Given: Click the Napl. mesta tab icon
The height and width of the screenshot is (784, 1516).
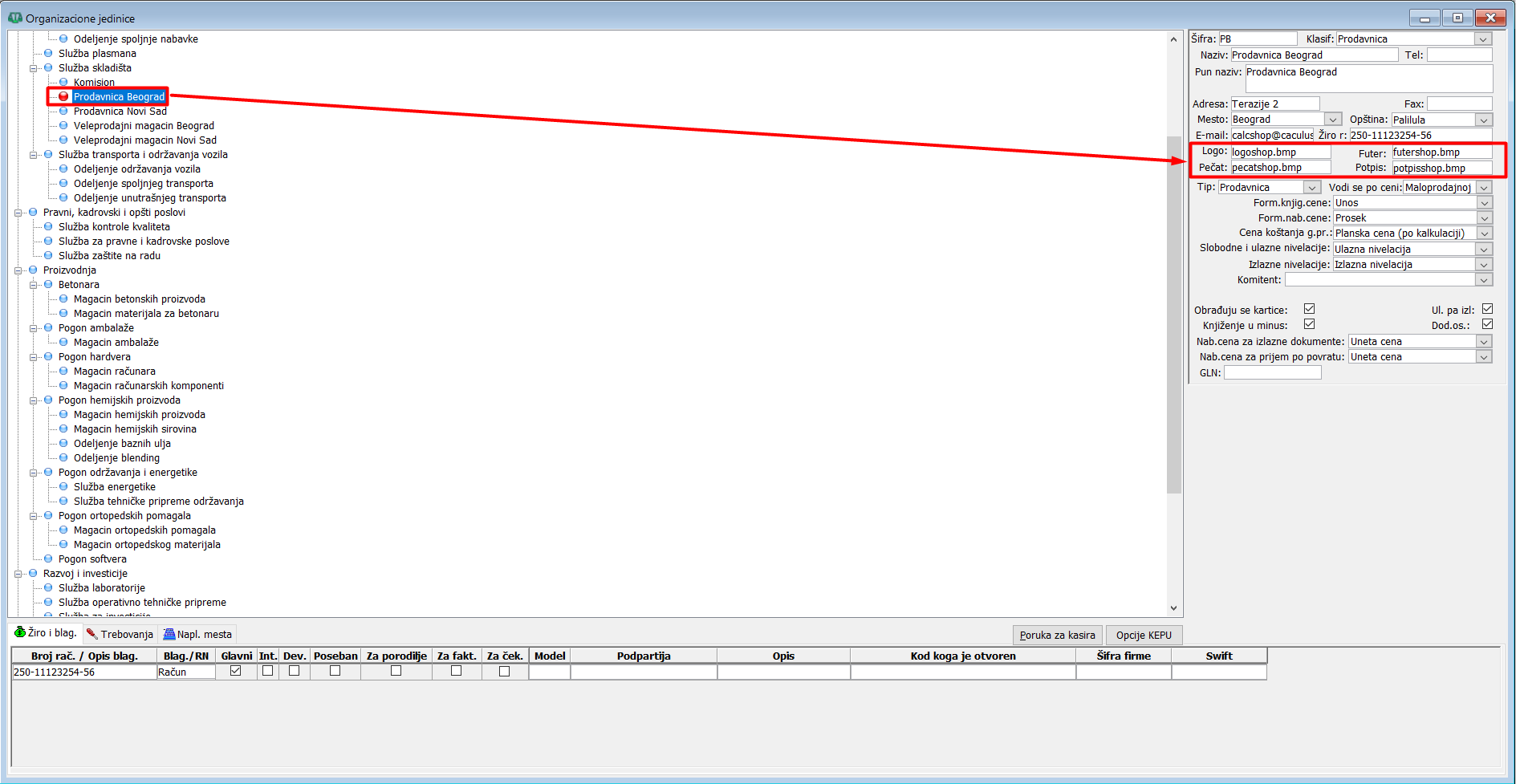Looking at the screenshot, I should coord(169,634).
